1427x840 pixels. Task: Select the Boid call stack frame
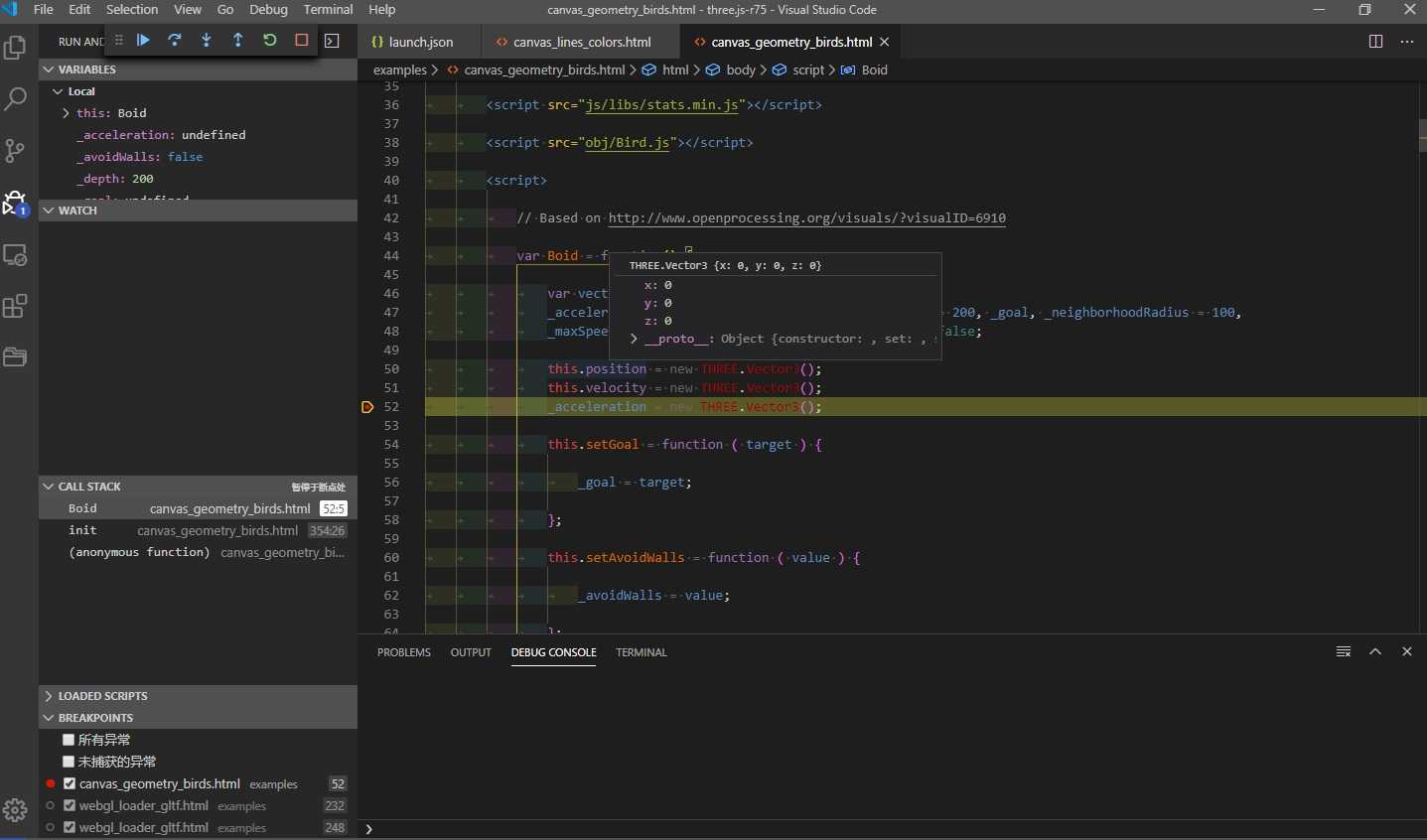[x=198, y=508]
